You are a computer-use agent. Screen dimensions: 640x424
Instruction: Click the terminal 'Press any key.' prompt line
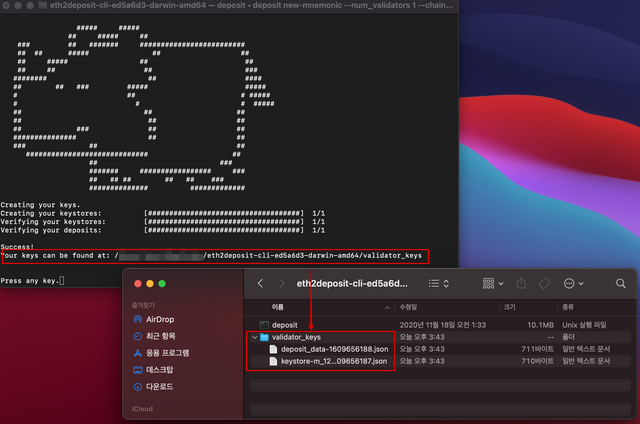click(33, 280)
